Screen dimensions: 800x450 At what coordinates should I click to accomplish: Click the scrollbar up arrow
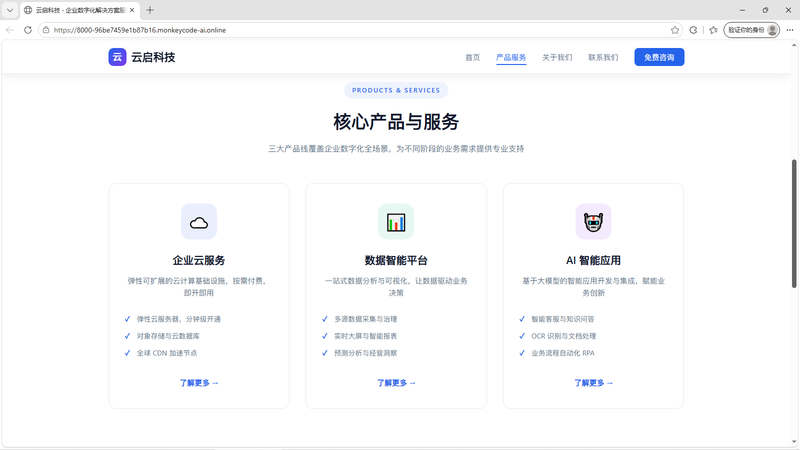pos(794,45)
